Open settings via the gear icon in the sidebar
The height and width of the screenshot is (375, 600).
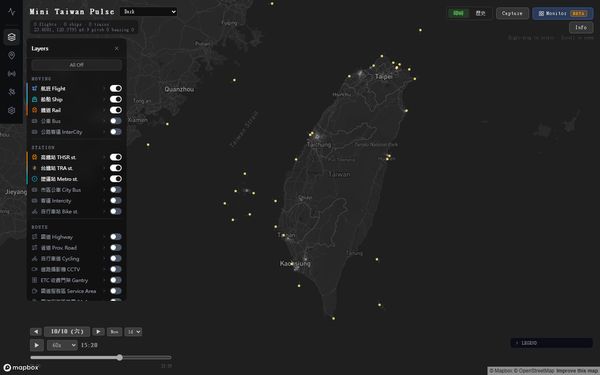[x=11, y=110]
